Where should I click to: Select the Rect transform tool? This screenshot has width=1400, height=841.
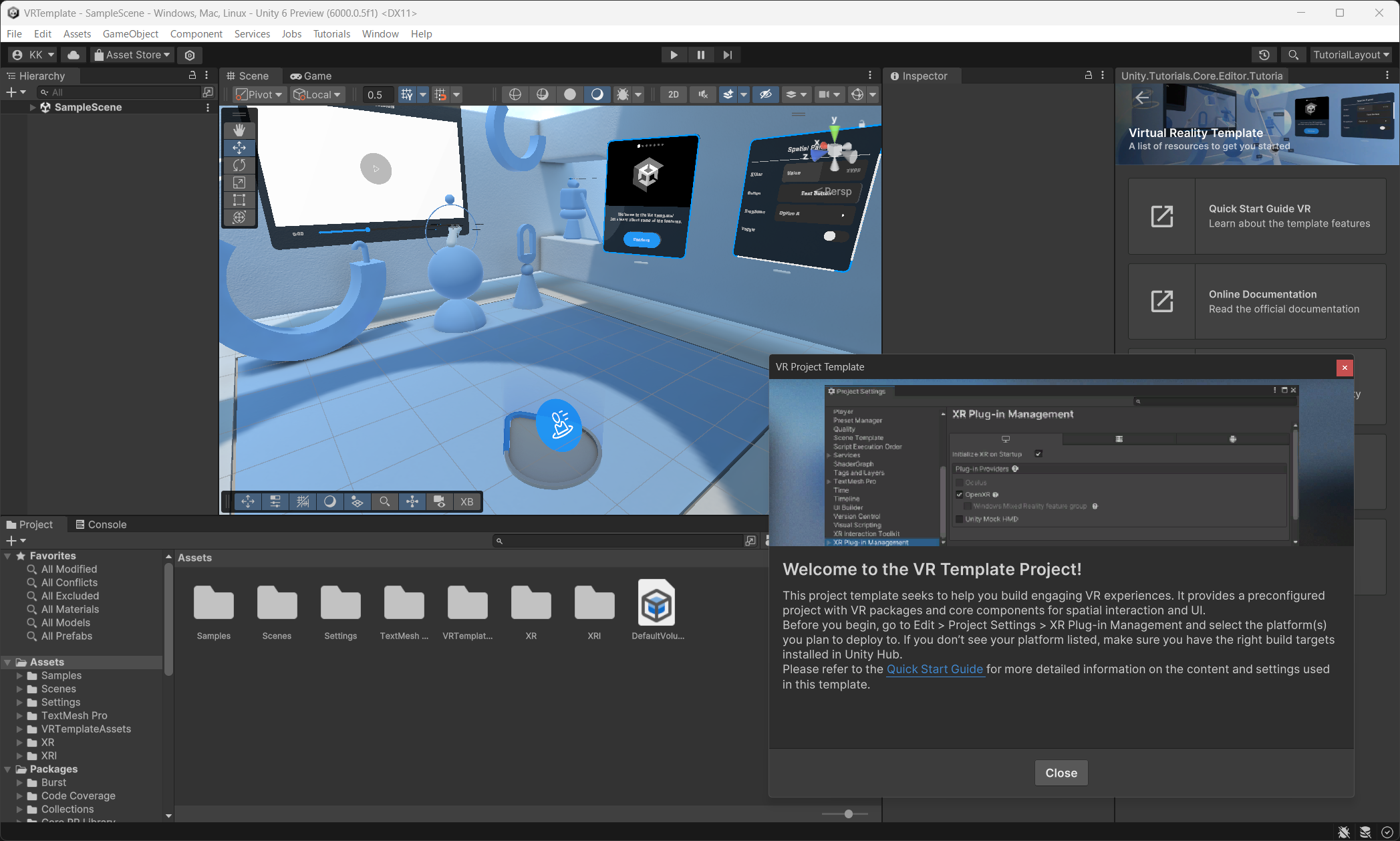pyautogui.click(x=239, y=200)
